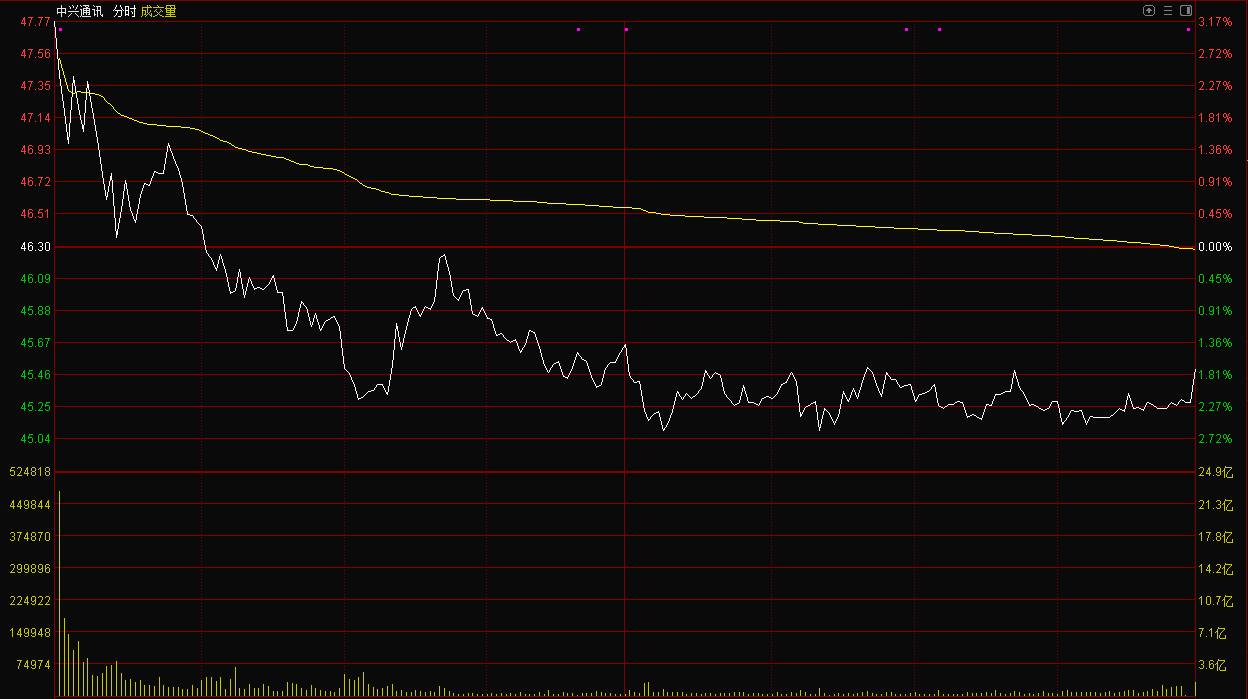Click the rightmost magenta info marker
This screenshot has width=1248, height=699.
(1189, 30)
